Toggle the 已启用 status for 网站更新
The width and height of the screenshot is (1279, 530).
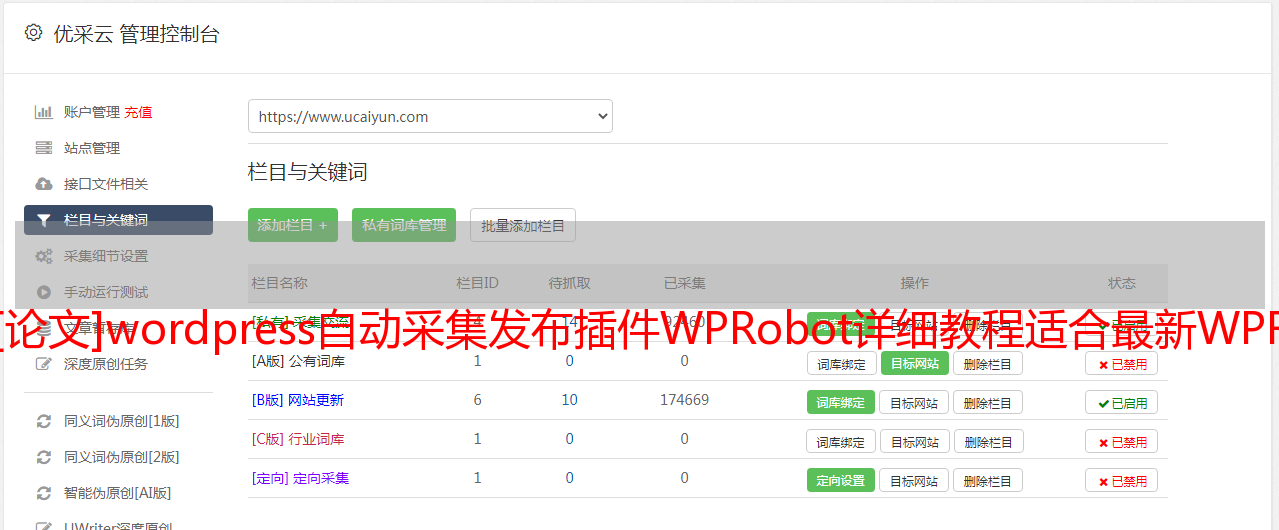[1122, 403]
